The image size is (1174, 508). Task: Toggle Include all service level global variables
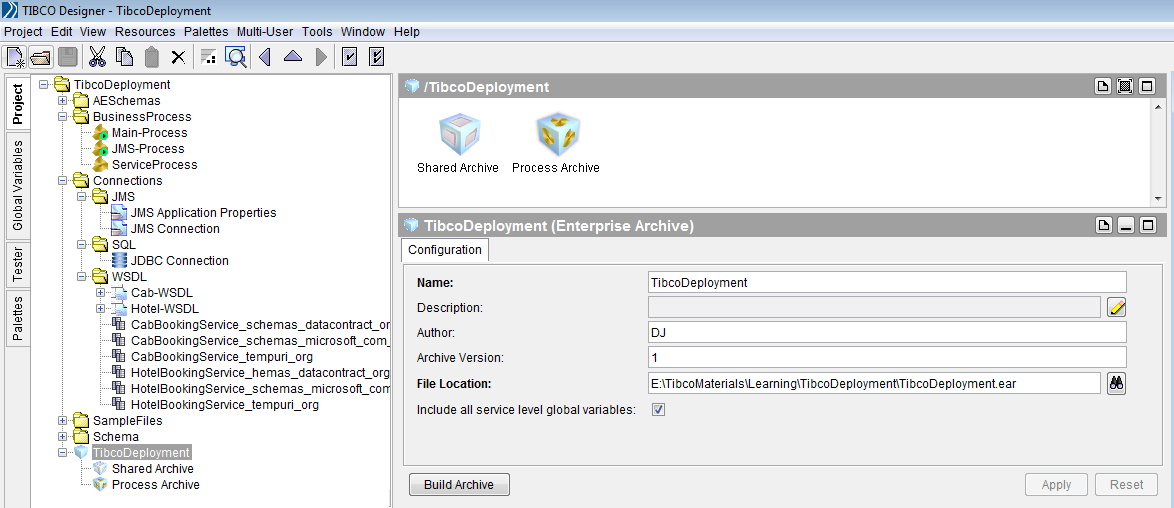pos(658,410)
